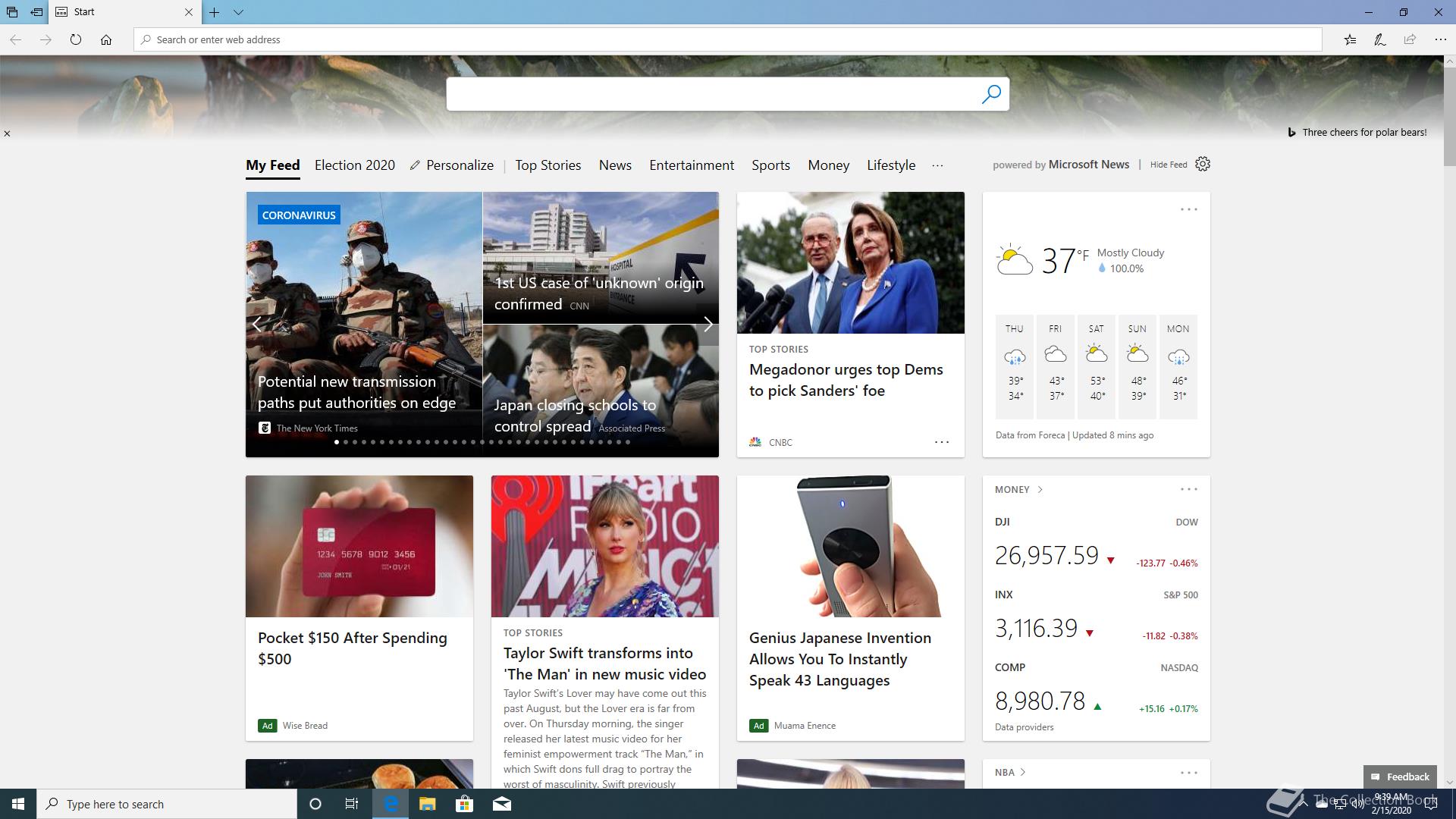Click the set tabs aside icon

click(36, 12)
